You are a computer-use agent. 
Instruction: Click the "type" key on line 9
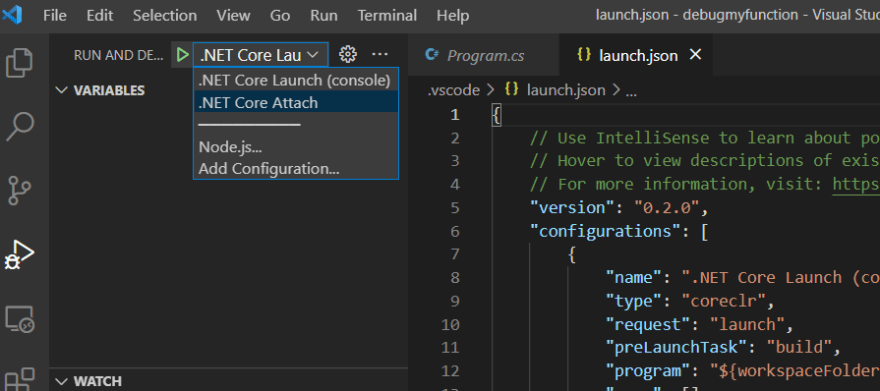point(634,301)
